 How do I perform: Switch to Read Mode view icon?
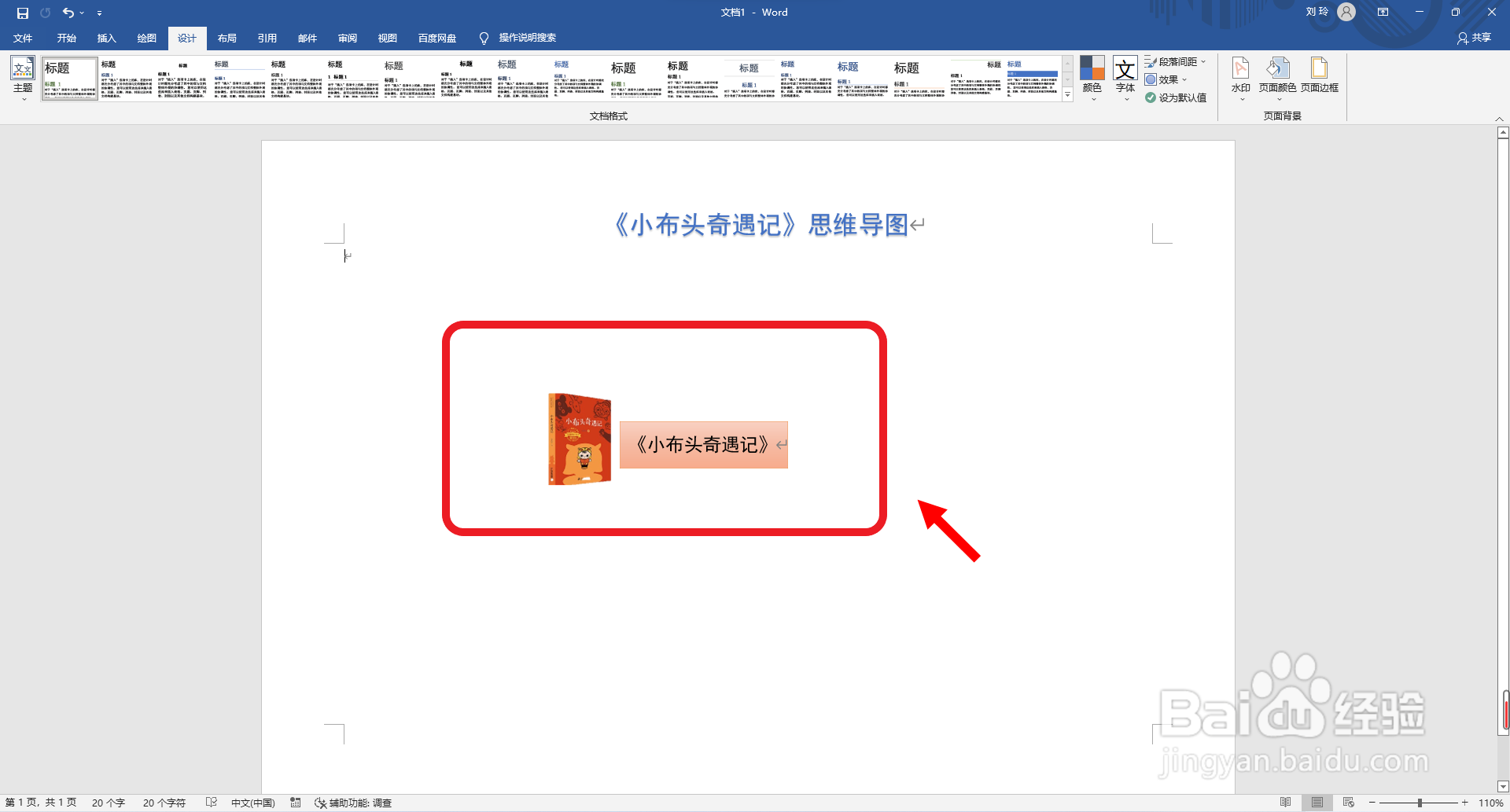1285,803
